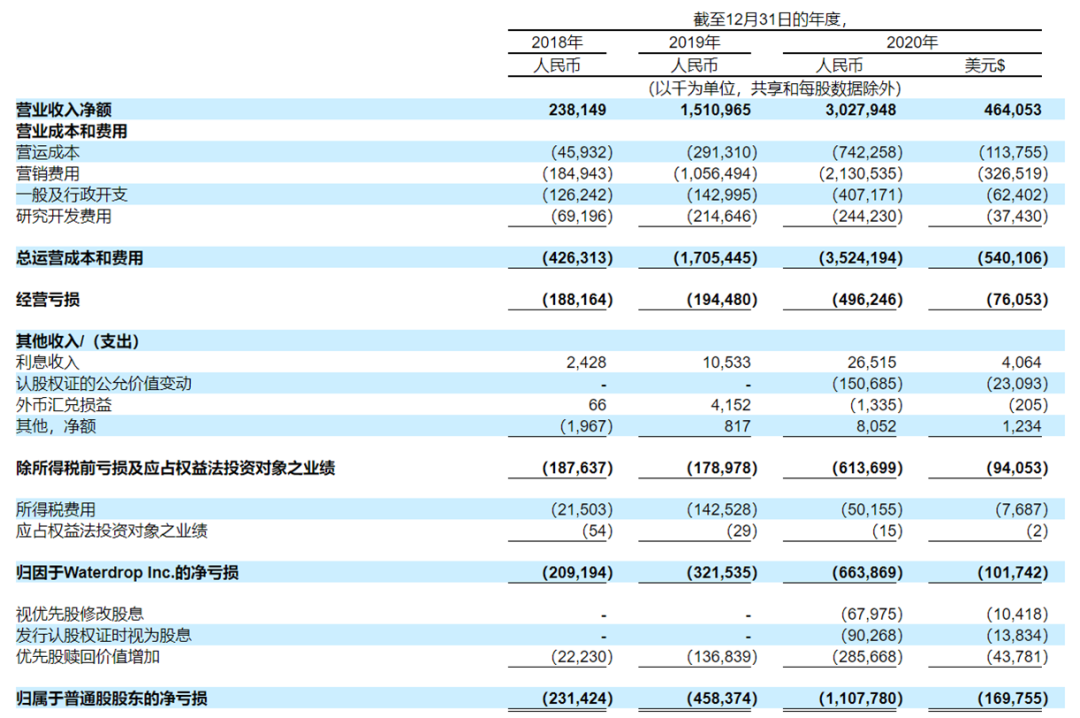
Task: Click the ordinary shareholders loss (1,107,780)
Action: 860,699
